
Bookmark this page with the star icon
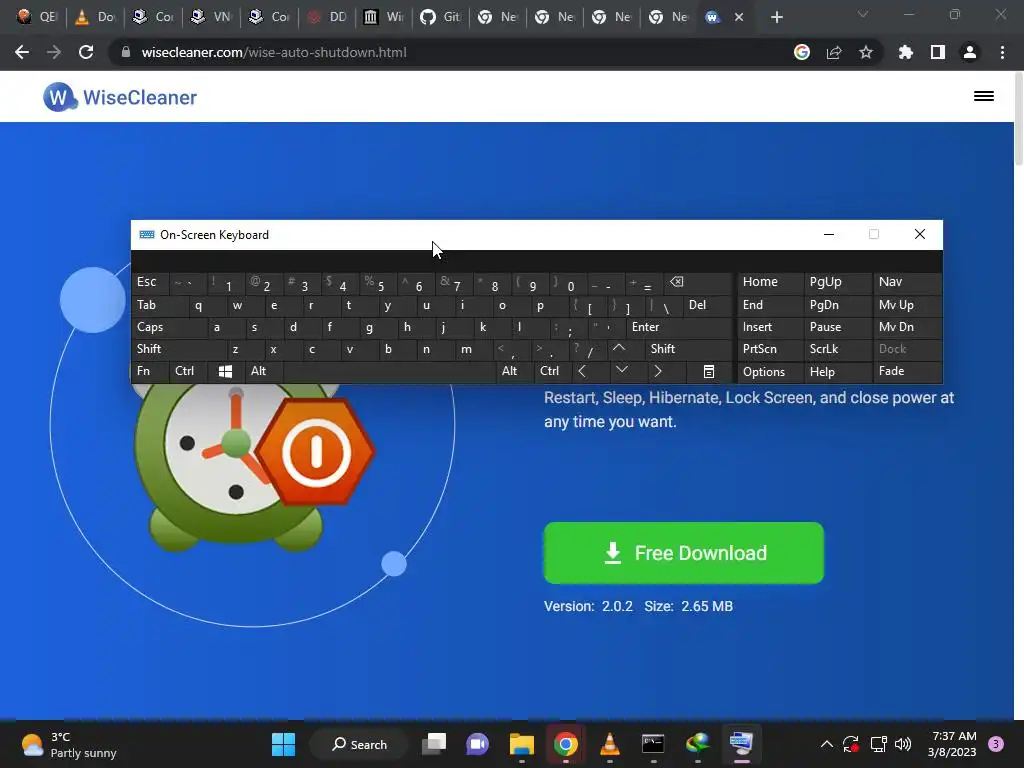point(865,52)
